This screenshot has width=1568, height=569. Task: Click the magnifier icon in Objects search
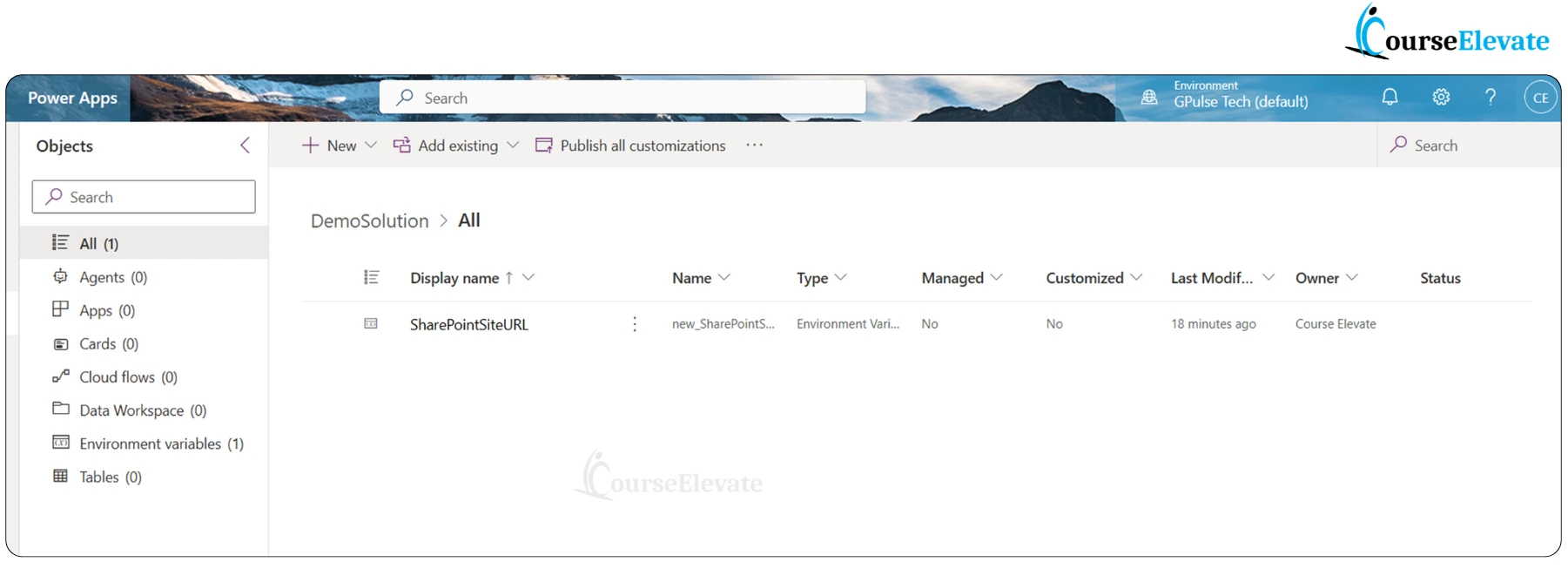(54, 197)
